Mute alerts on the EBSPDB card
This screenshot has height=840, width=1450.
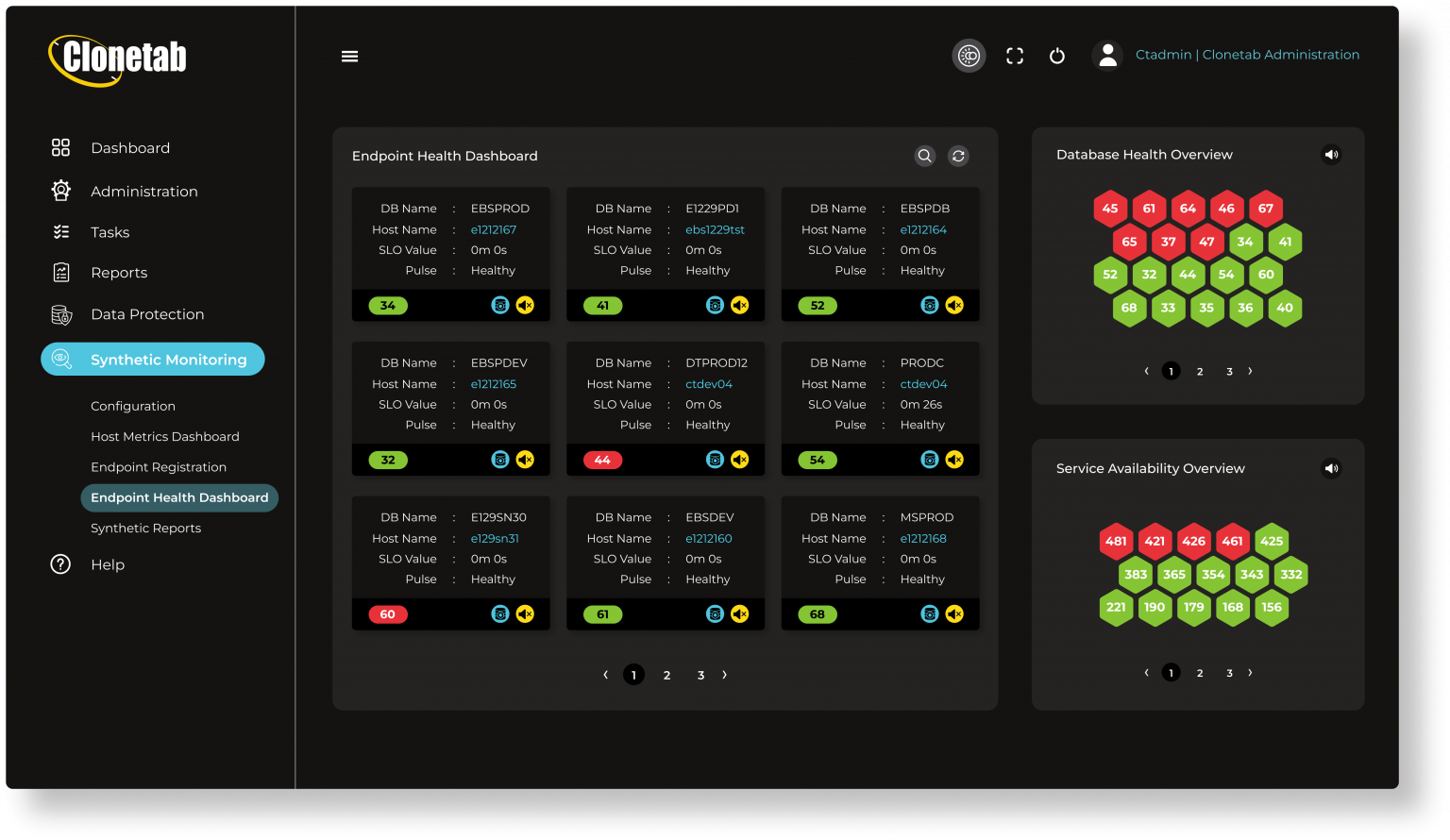click(x=954, y=305)
